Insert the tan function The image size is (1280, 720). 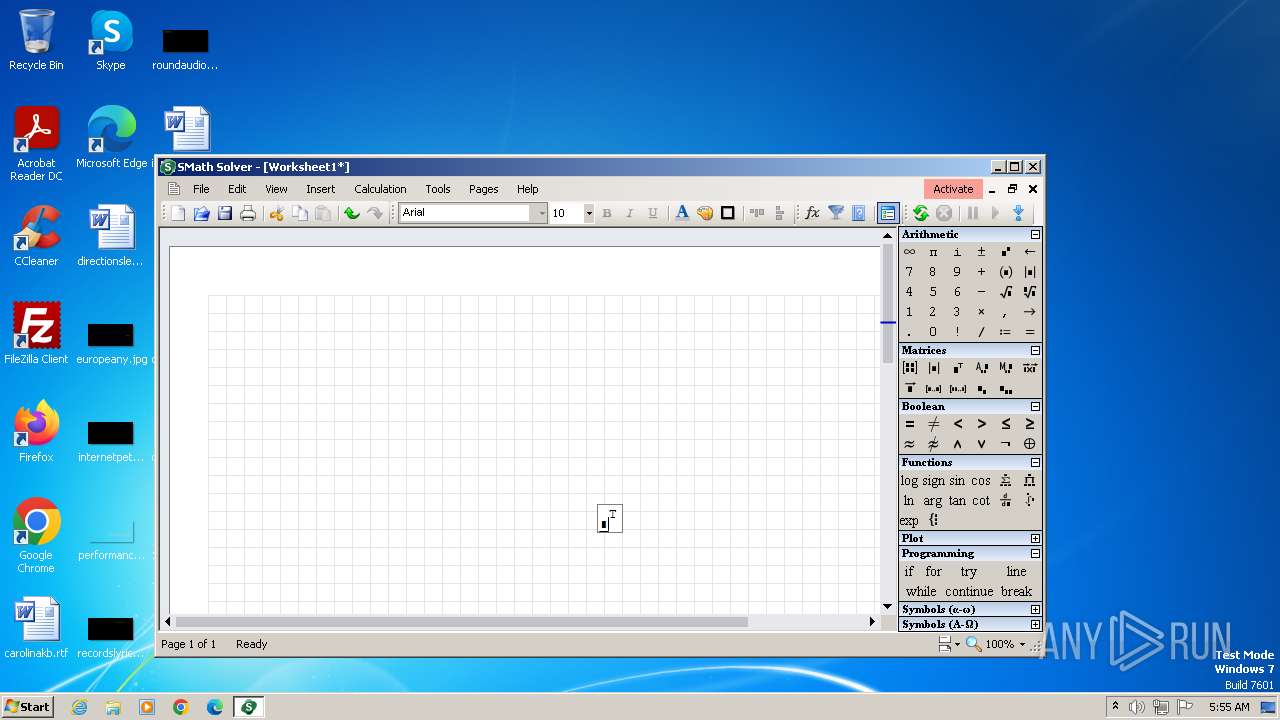click(957, 501)
